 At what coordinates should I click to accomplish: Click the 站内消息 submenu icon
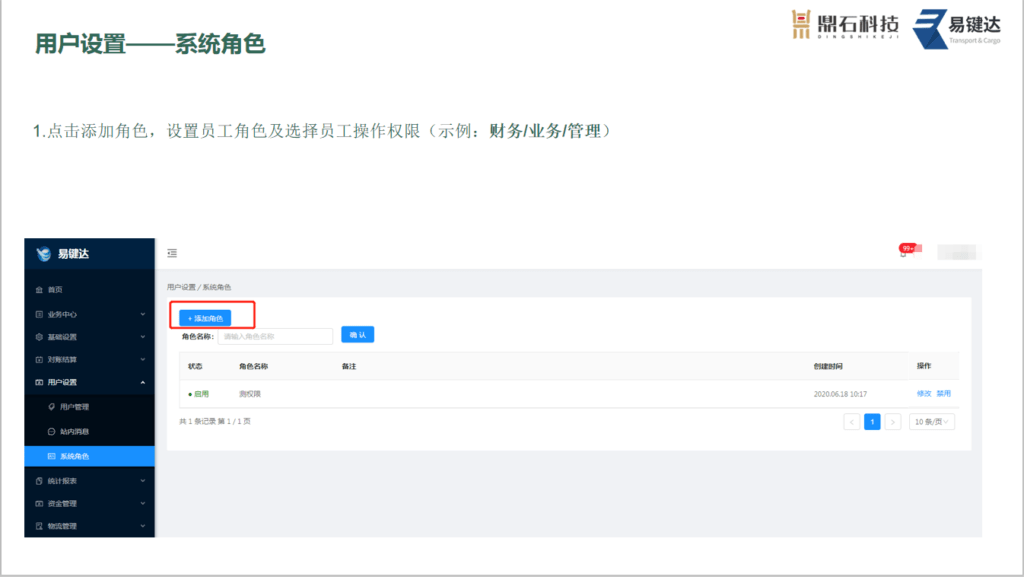pyautogui.click(x=52, y=431)
